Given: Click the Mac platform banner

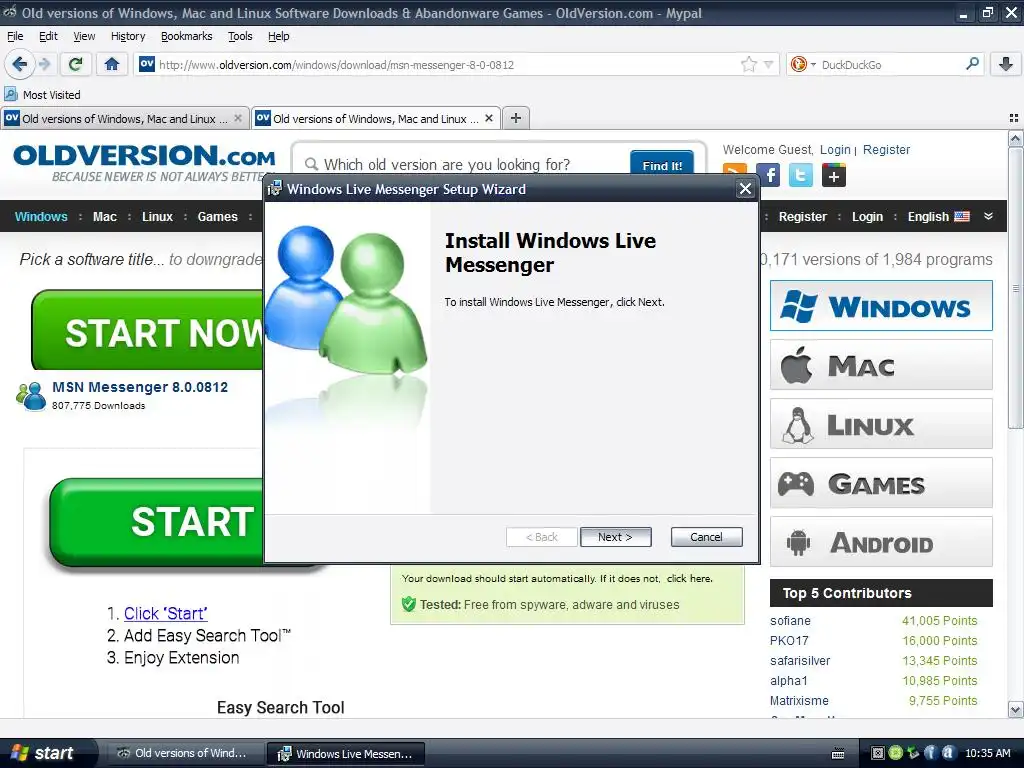Looking at the screenshot, I should pos(881,364).
